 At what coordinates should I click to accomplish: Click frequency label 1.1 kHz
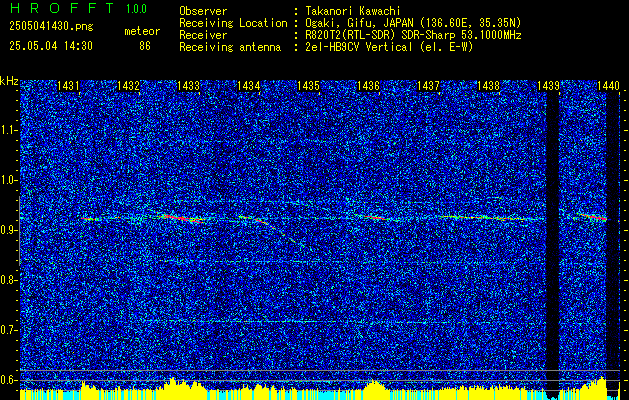7,130
